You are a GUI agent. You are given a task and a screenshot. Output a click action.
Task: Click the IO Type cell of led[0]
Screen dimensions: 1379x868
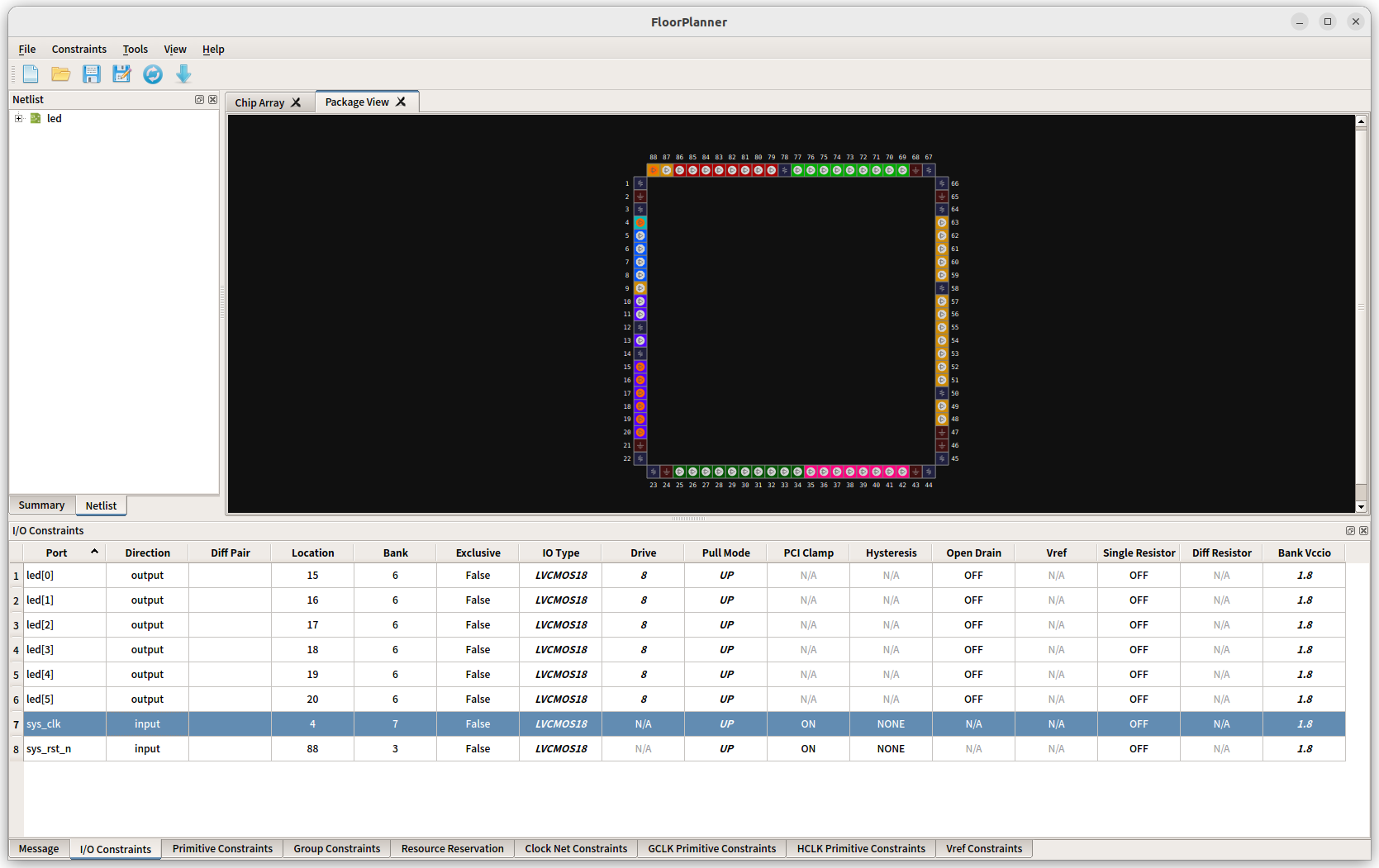point(561,576)
